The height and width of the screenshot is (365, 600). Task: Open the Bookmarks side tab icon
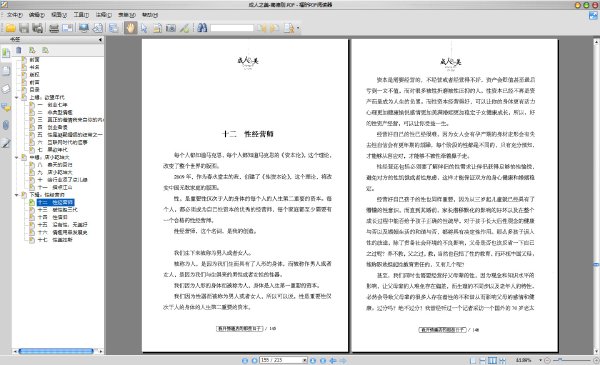pos(6,53)
